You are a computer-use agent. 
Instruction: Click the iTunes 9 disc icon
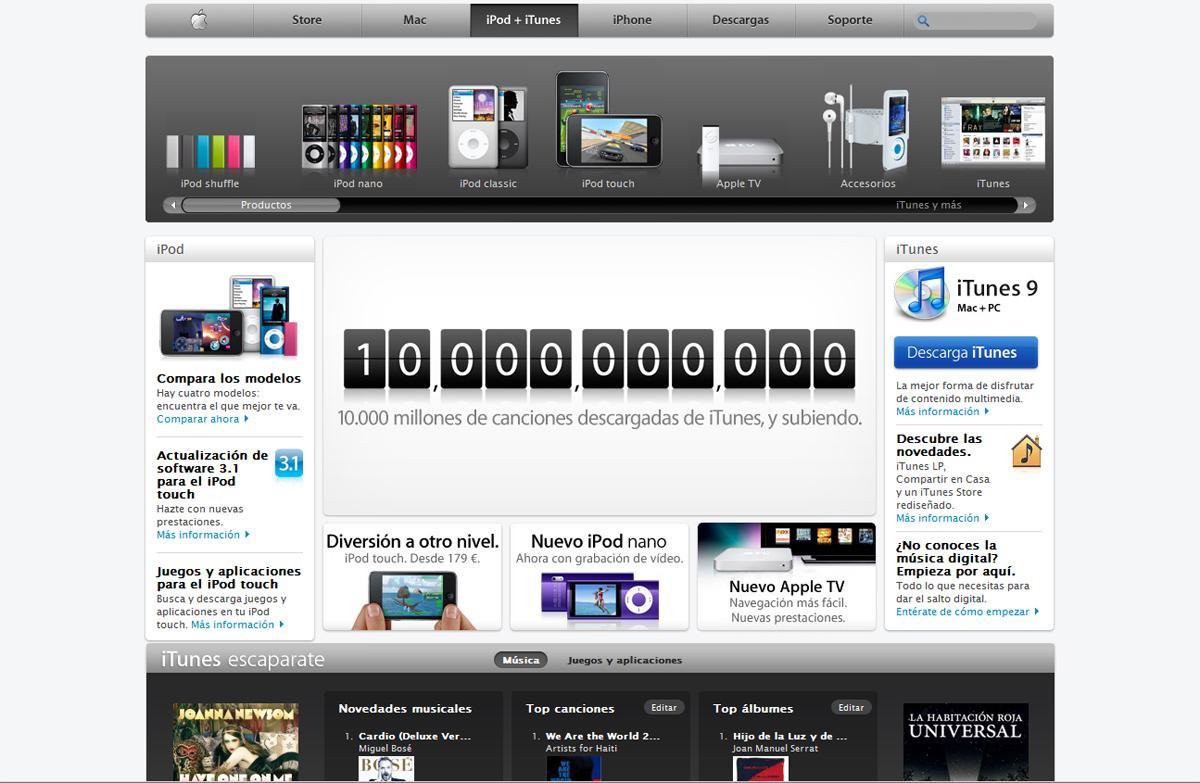pos(921,293)
